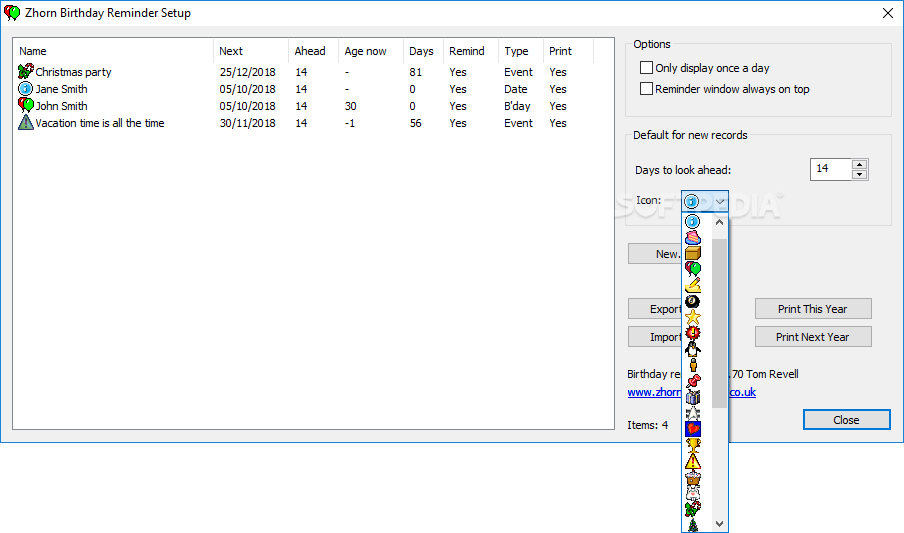Choose the red and green balloons icon in list
The image size is (904, 533).
(x=692, y=269)
